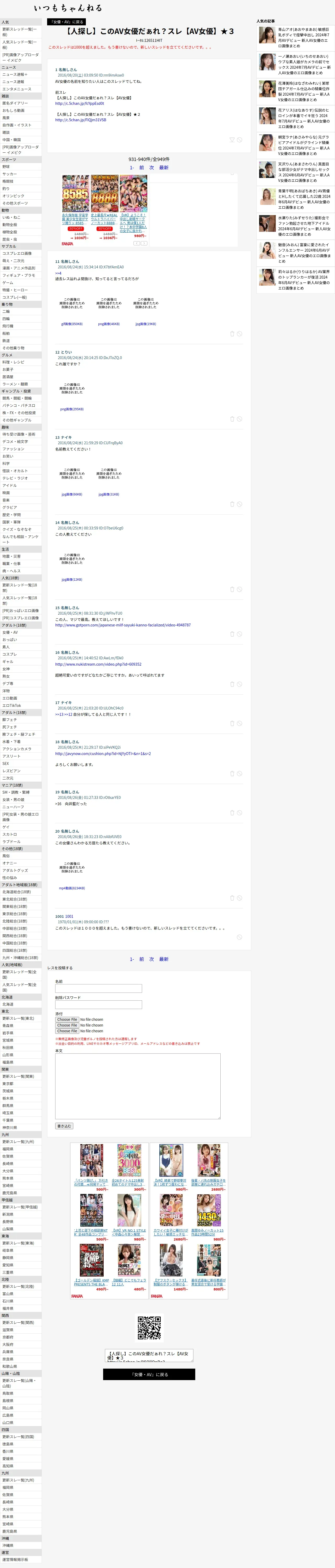The height and width of the screenshot is (1568, 335).
Task: Click top 「女優・AV」に戻る button
Action: click(x=66, y=22)
